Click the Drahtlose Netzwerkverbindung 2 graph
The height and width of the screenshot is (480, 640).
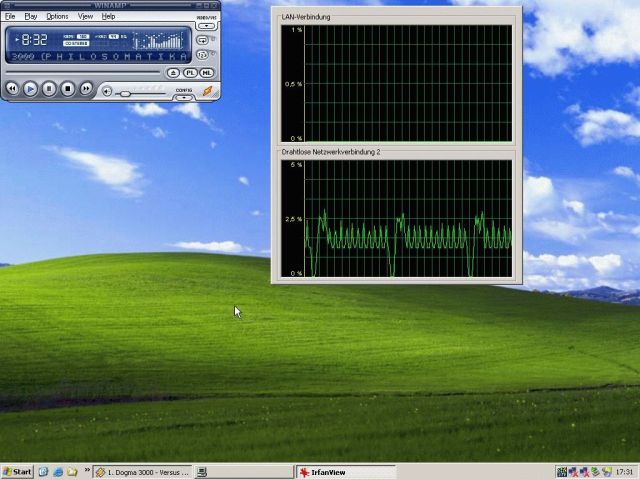(x=396, y=219)
